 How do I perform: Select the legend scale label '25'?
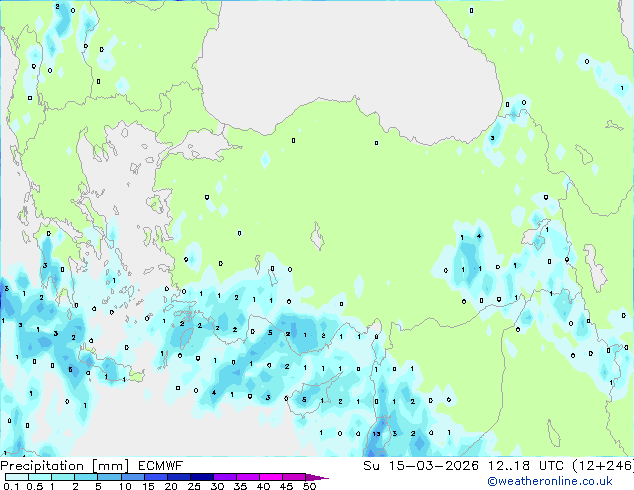click(x=194, y=486)
